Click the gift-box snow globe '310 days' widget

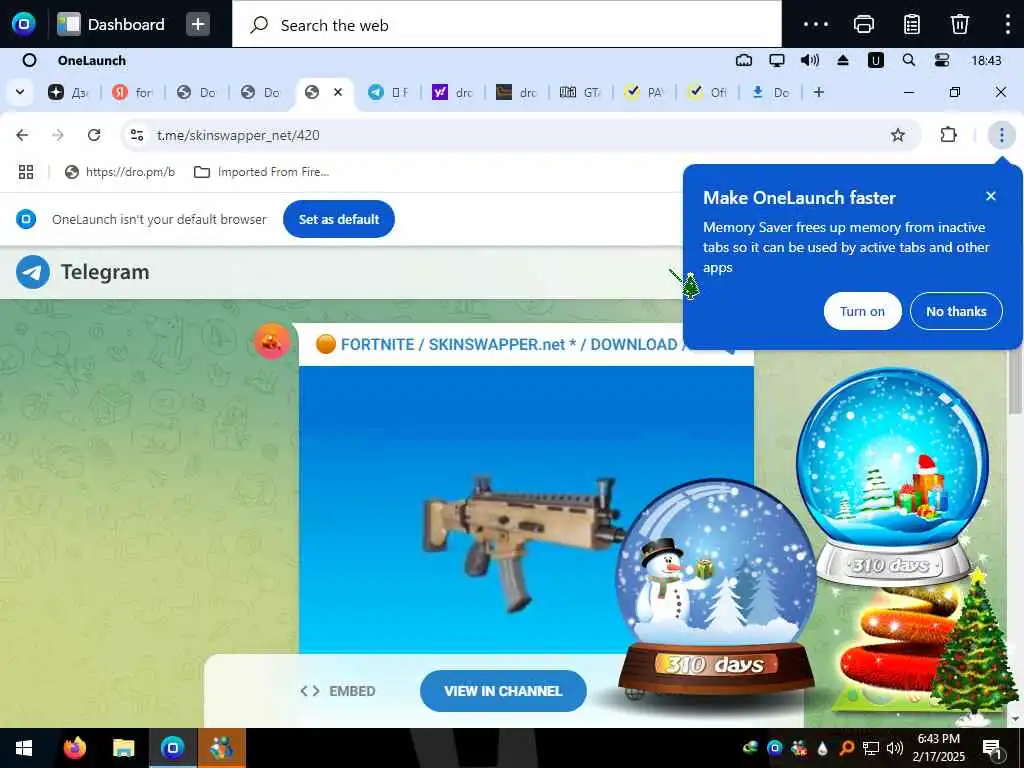point(892,477)
